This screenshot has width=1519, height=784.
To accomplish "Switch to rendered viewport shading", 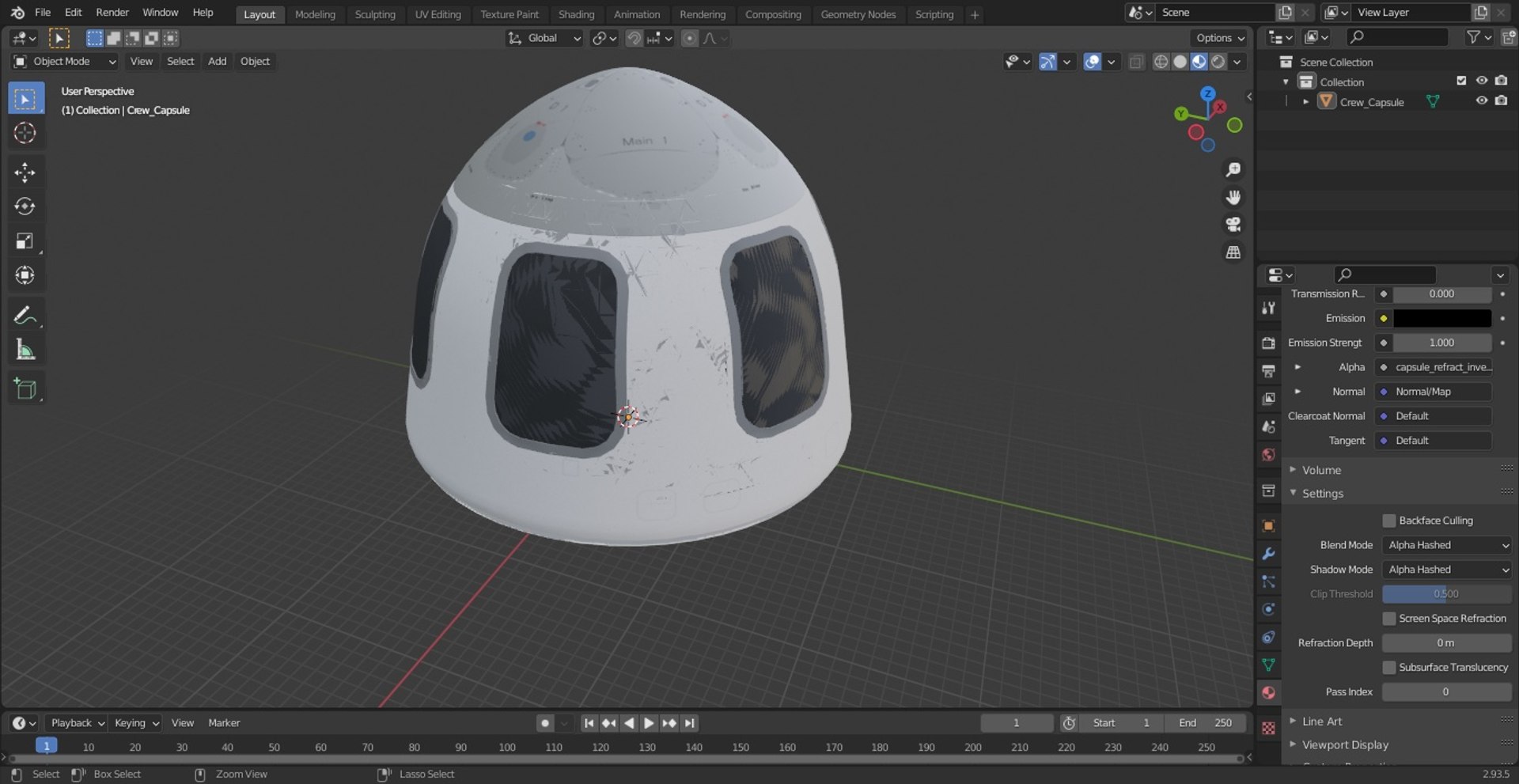I will pyautogui.click(x=1218, y=62).
